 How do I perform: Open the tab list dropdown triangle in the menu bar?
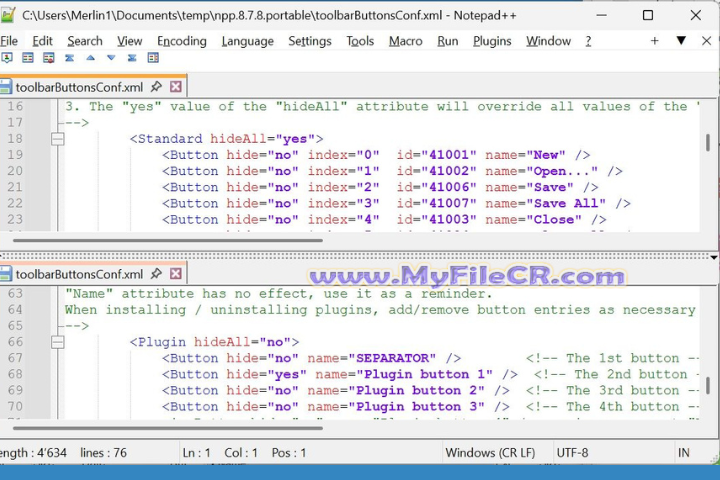click(681, 41)
